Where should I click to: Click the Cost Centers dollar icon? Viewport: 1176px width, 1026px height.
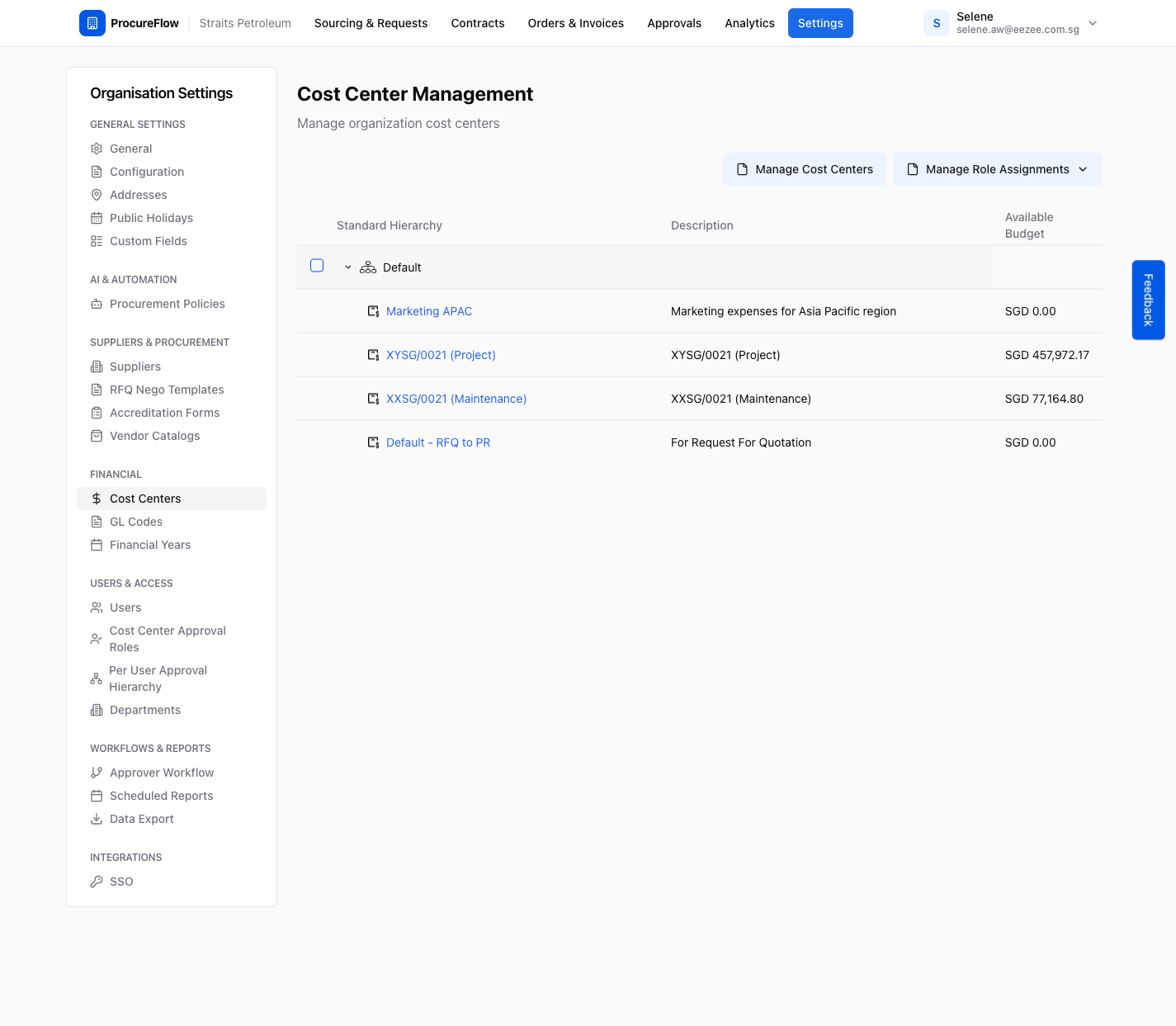[97, 499]
